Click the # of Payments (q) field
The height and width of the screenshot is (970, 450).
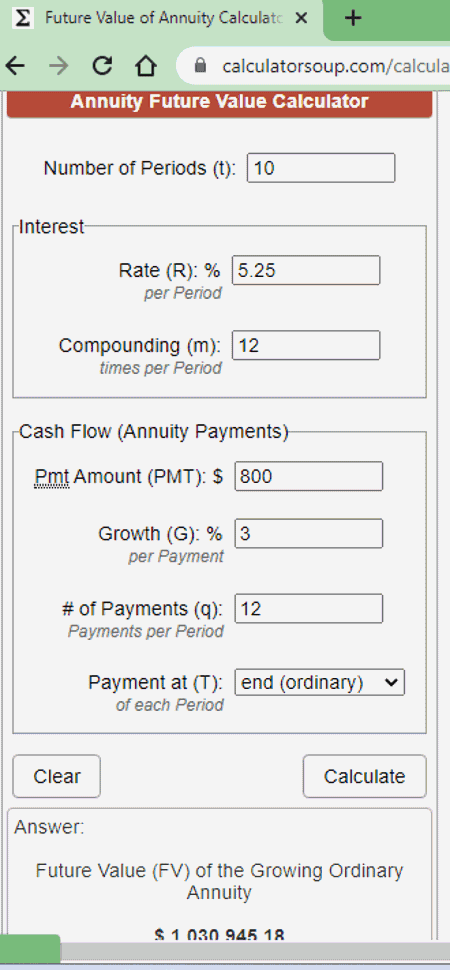308,609
